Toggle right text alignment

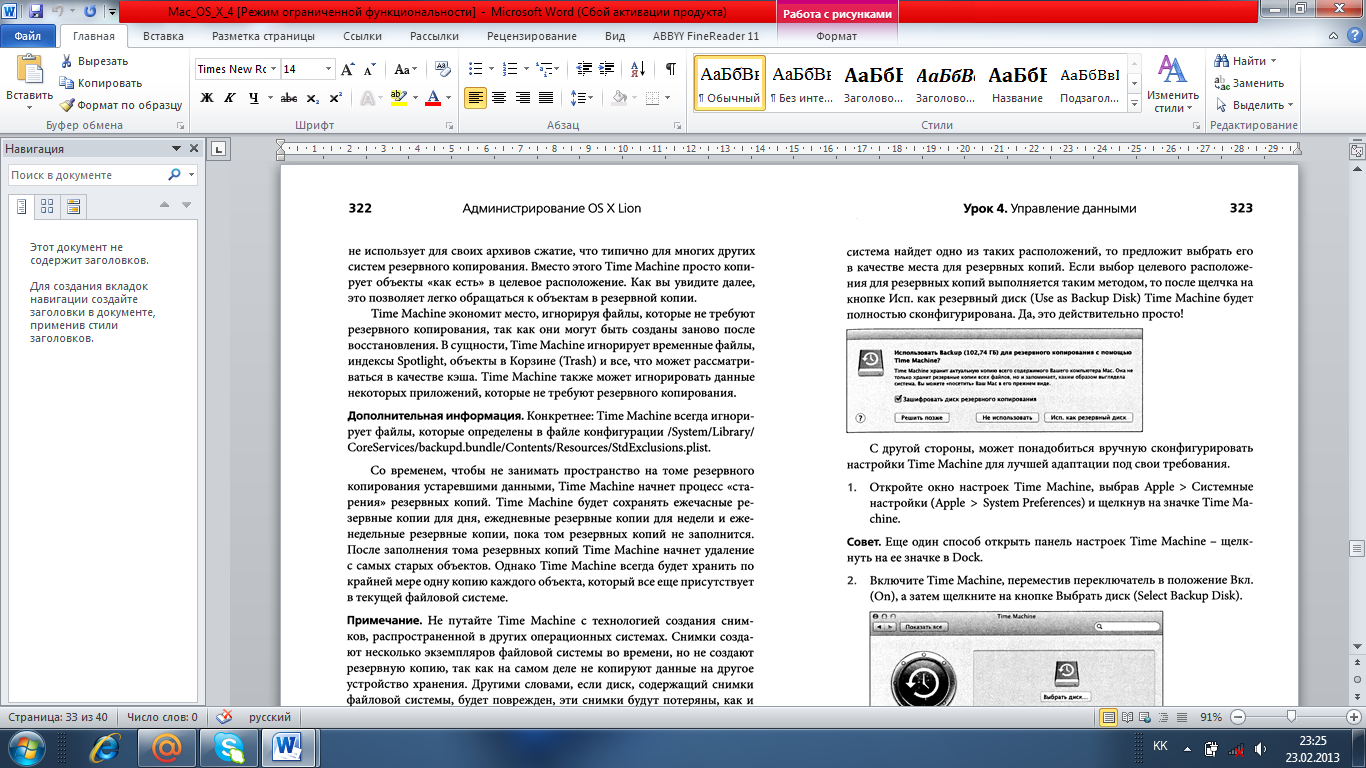tap(522, 98)
